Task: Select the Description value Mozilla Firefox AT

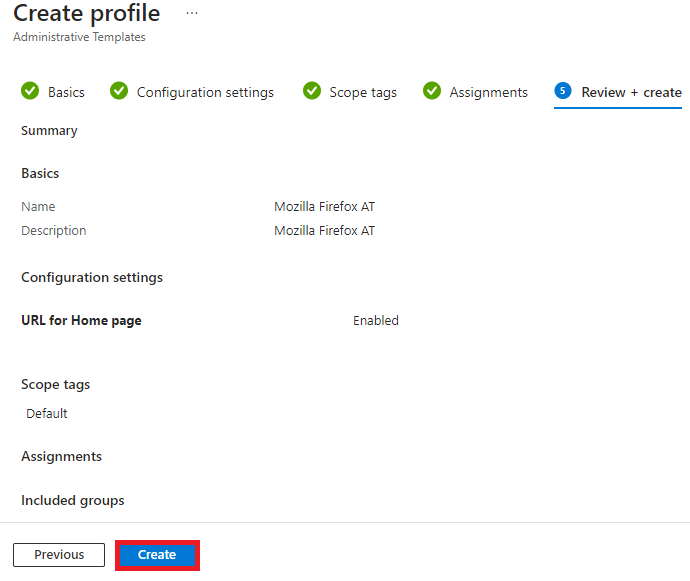Action: click(324, 230)
